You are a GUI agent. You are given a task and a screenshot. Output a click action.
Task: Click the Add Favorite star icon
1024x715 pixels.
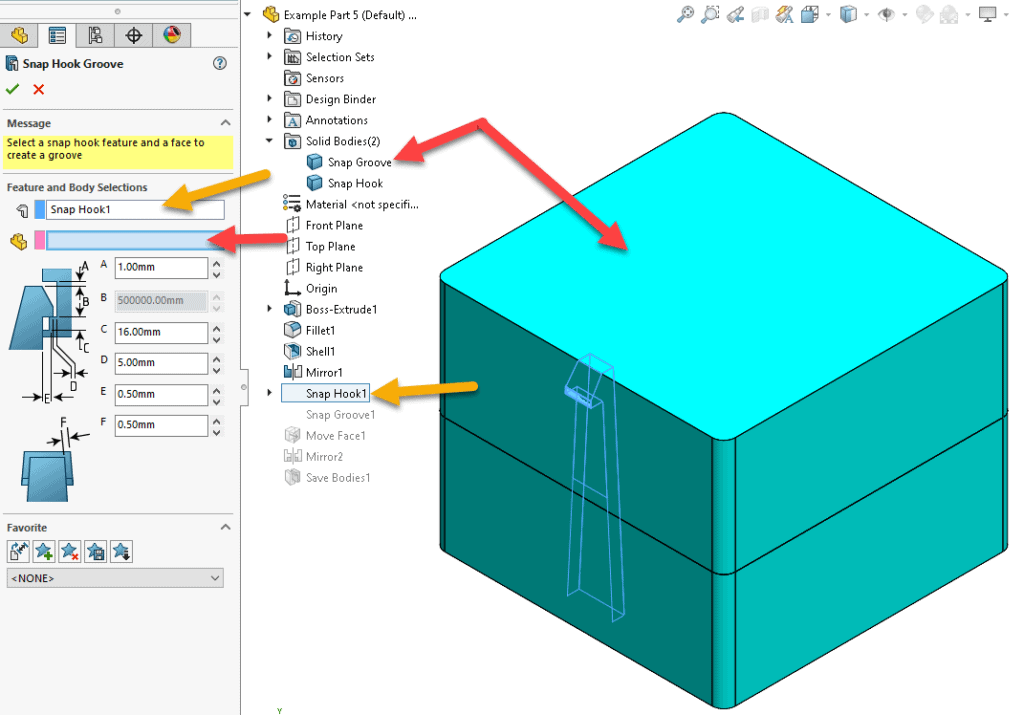point(43,551)
